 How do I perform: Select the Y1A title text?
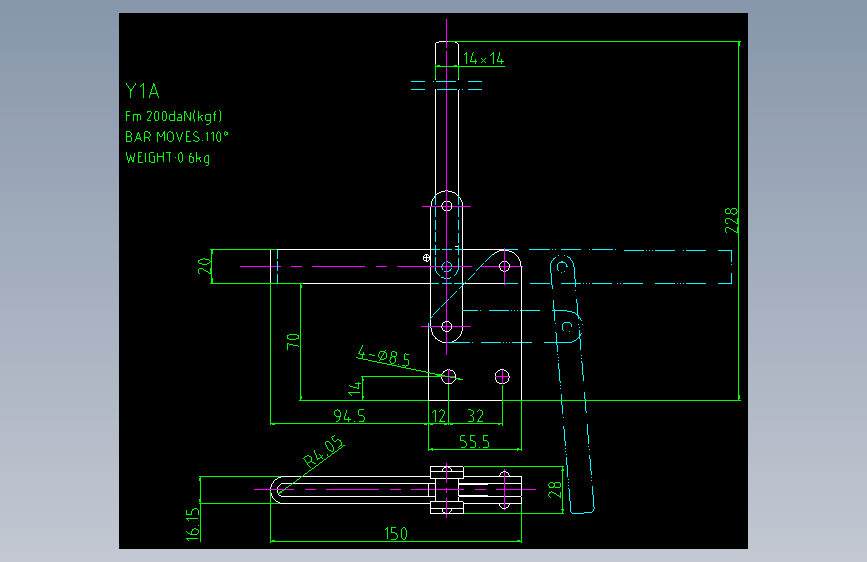tap(142, 91)
